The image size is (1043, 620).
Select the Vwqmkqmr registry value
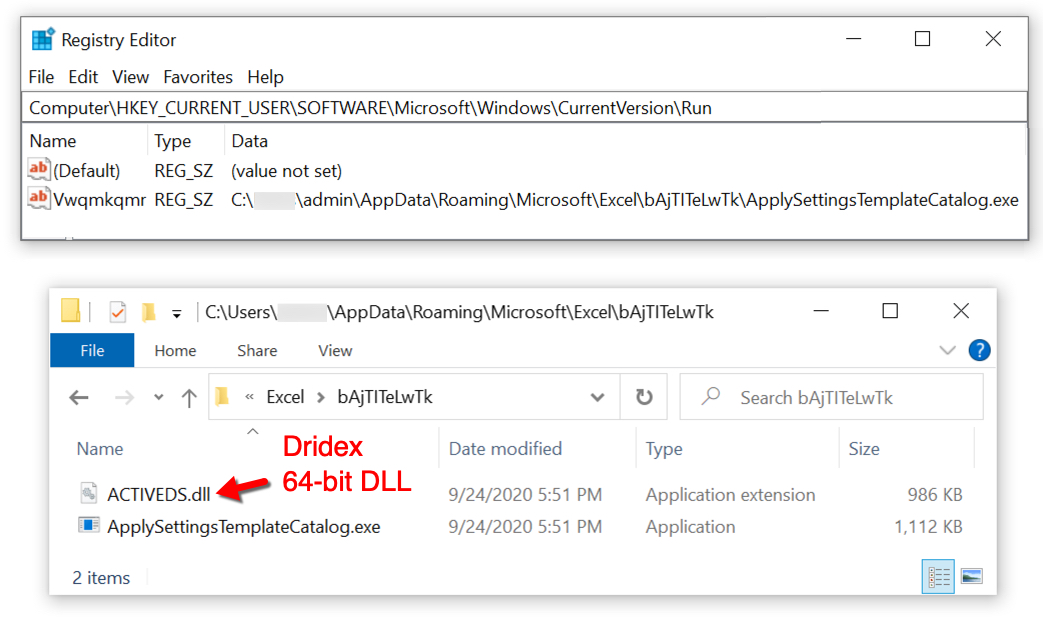coord(99,200)
